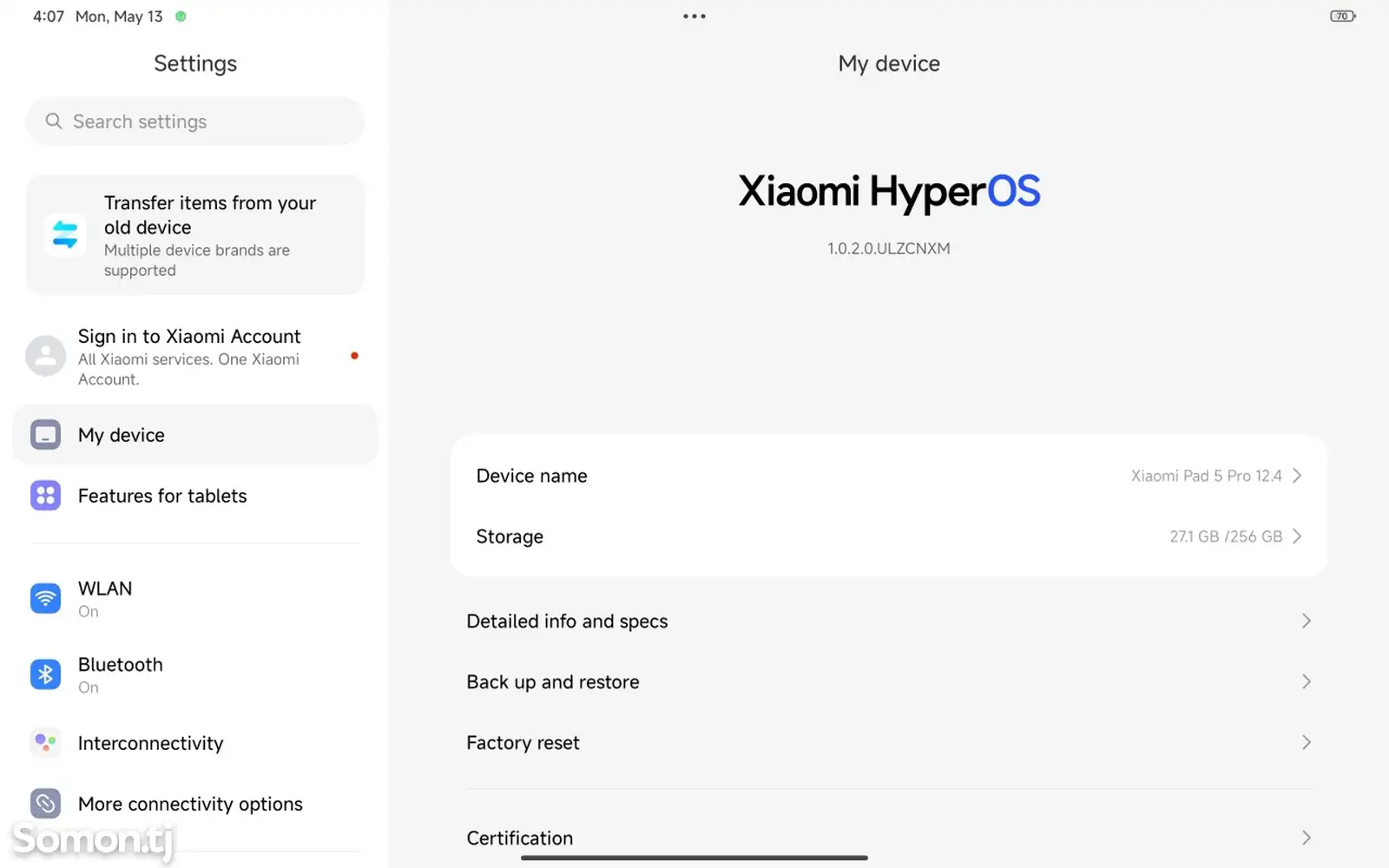Tap the 4:07 clock in status bar
Screen dimensions: 1389x868
click(49, 16)
